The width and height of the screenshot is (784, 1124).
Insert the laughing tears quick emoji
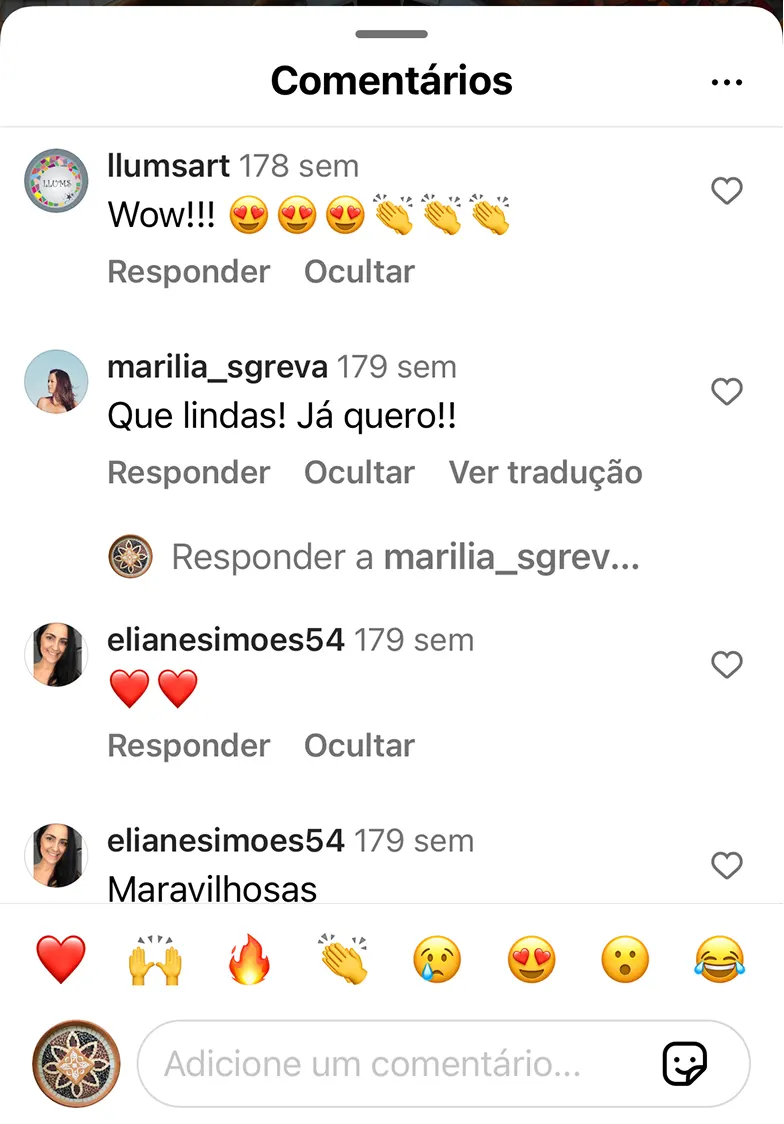click(720, 959)
